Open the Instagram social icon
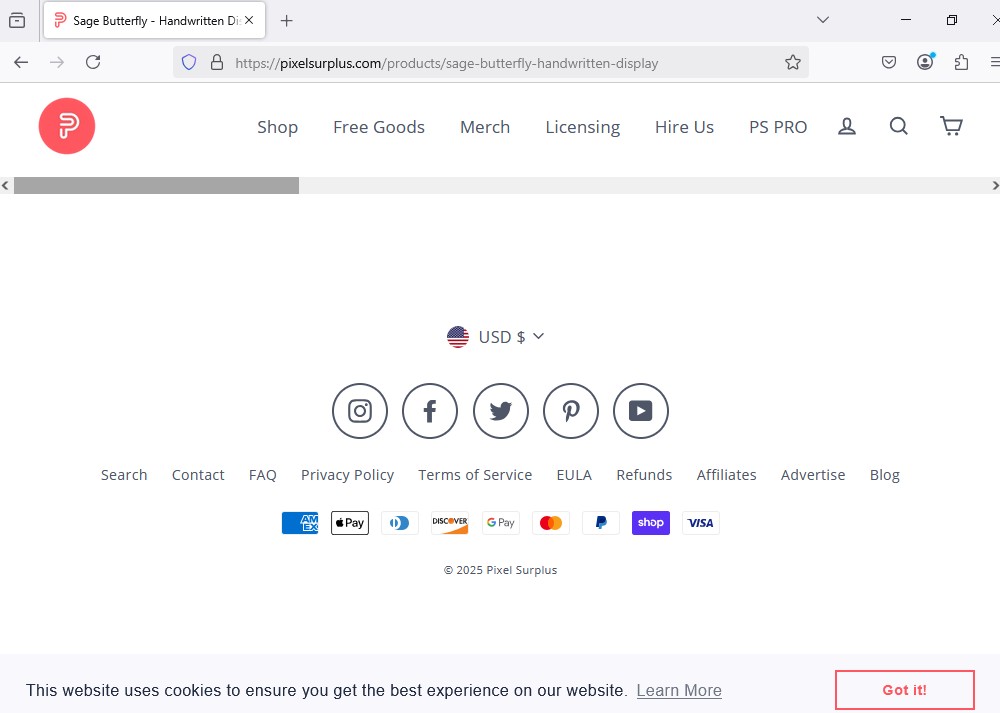 (x=360, y=411)
